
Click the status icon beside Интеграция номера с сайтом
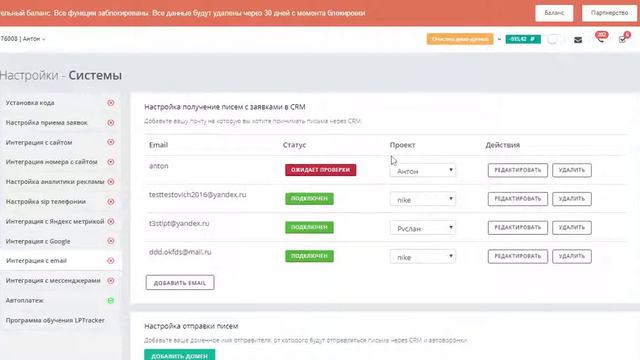111,162
